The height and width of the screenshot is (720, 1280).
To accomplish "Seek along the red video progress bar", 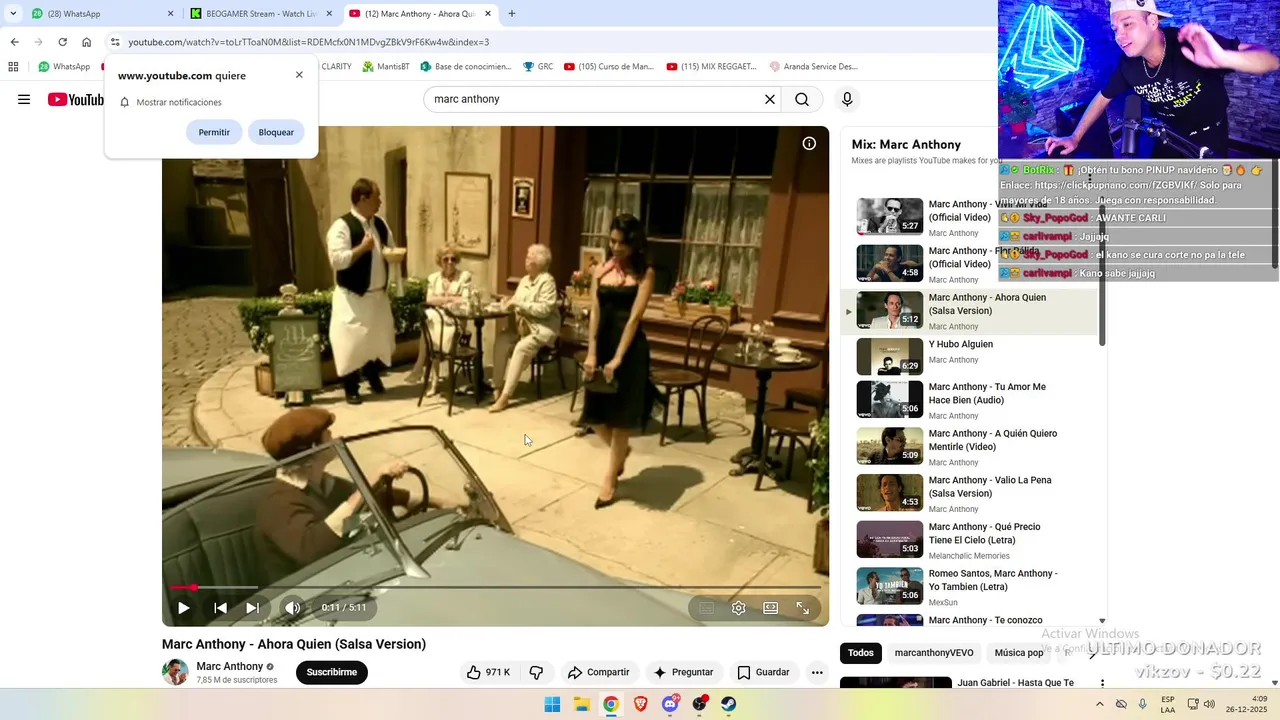I will click(495, 587).
